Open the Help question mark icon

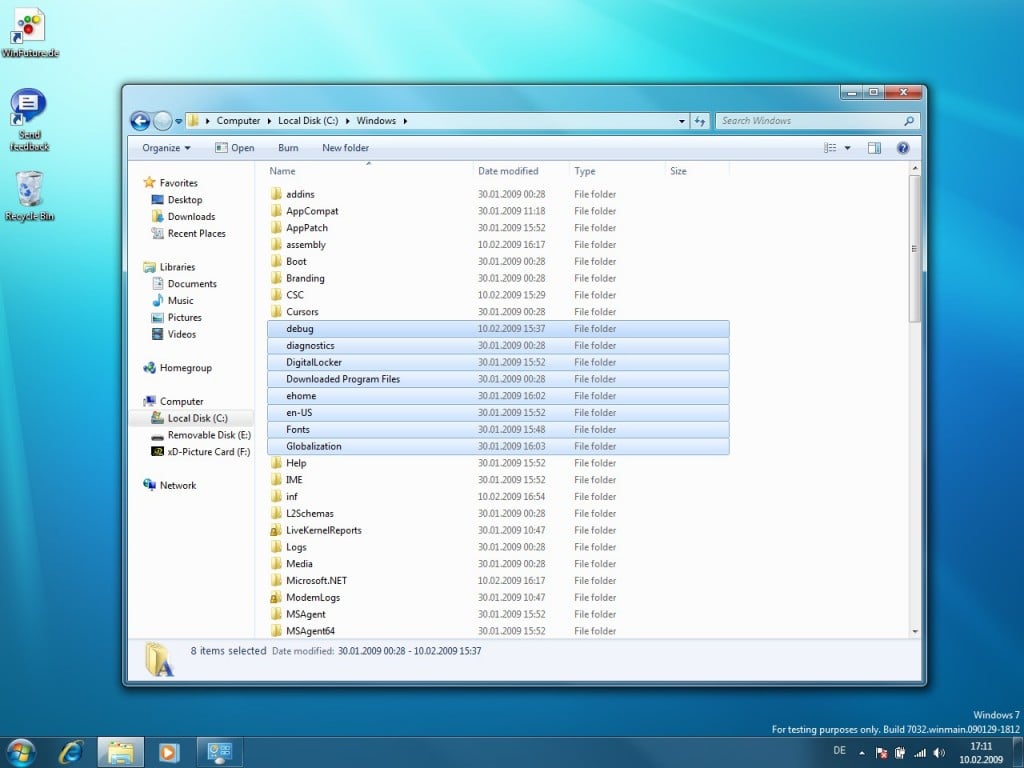point(903,148)
